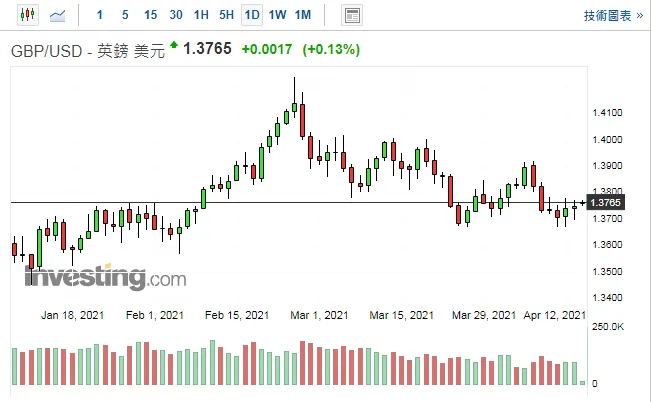Screen dimensions: 651x402
Task: Choose the 1M monthly timeframe
Action: tap(303, 15)
